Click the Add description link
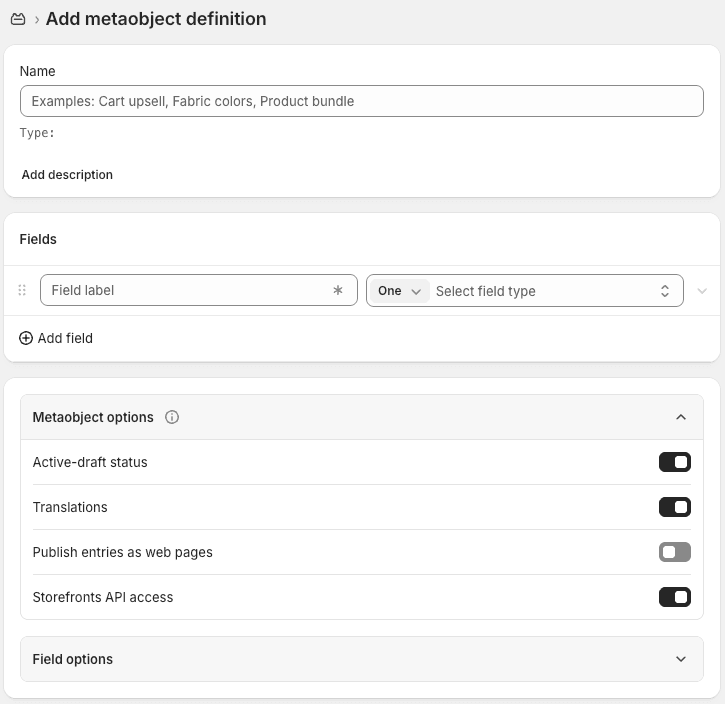725x704 pixels. point(67,175)
